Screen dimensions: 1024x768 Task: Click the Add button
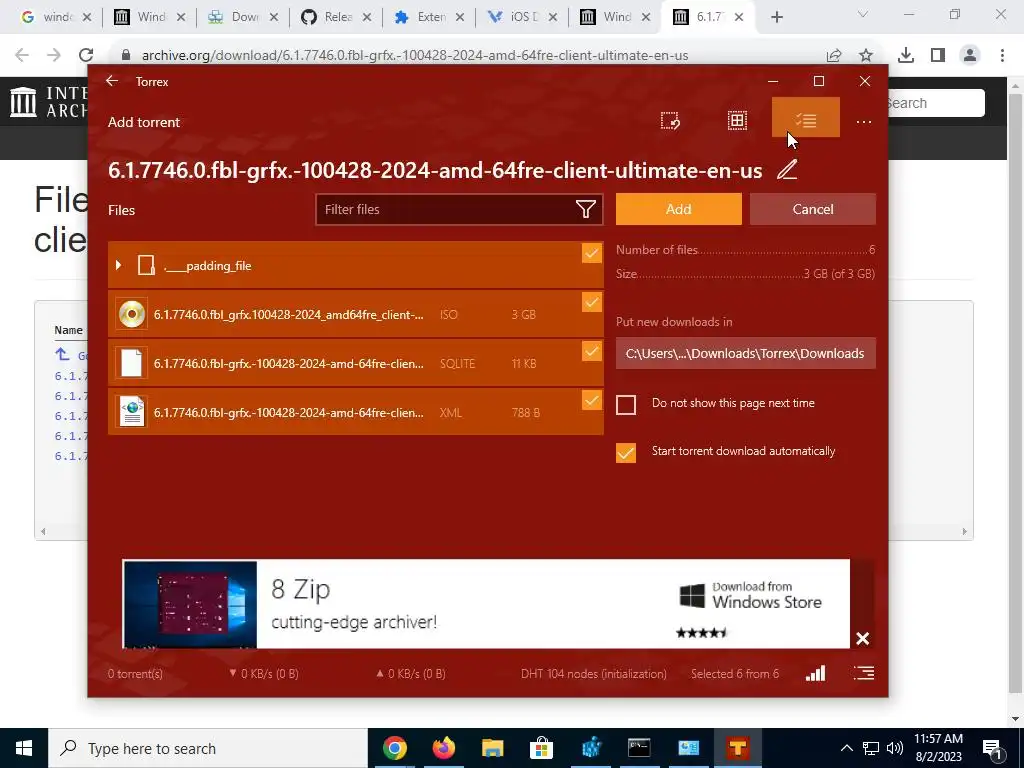679,209
